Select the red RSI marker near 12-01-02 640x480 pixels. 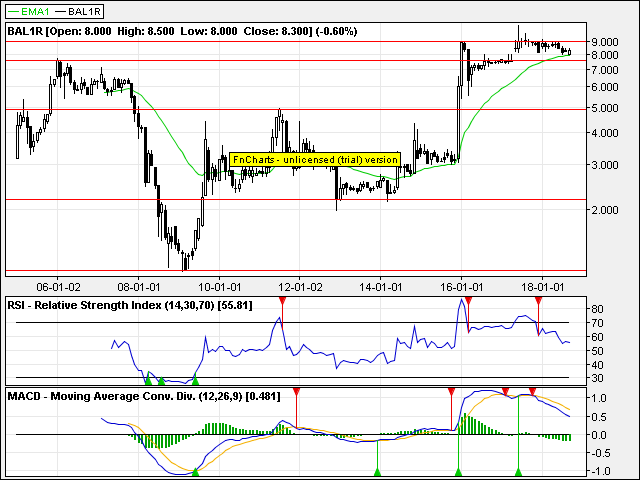click(282, 301)
